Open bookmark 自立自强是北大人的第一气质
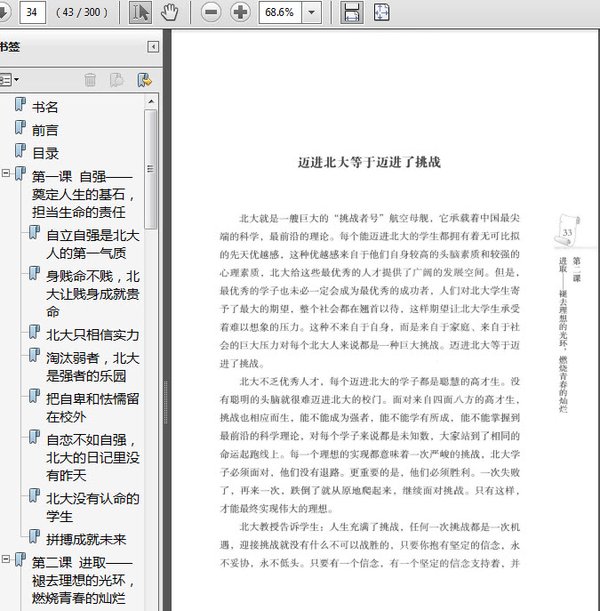Viewport: 600px width, 611px height. click(93, 244)
